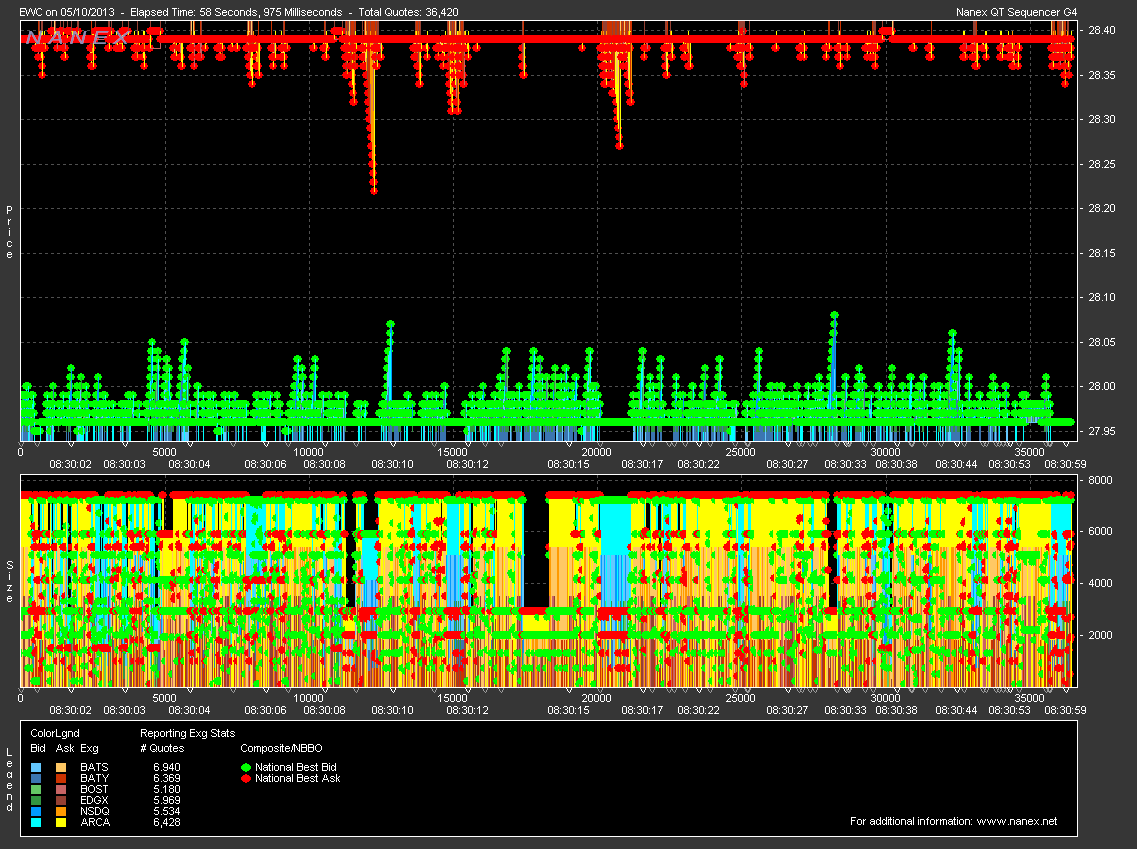
Task: Click the green National Best Bid marker
Action: (246, 767)
